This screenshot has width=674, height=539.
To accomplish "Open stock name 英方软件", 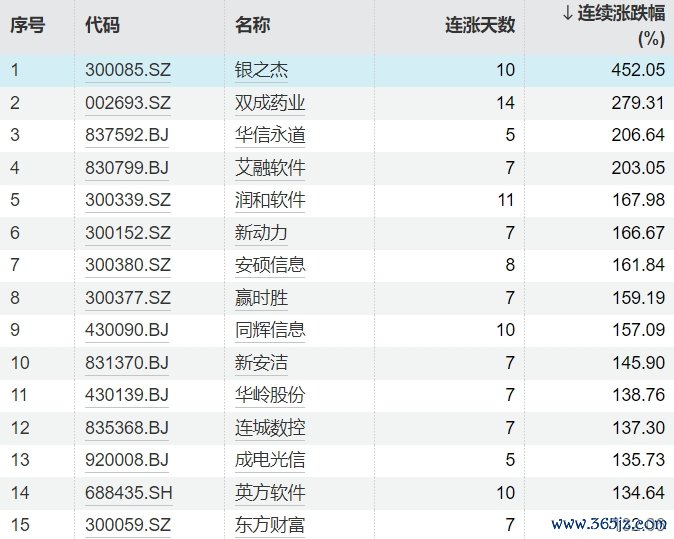I will pos(270,493).
